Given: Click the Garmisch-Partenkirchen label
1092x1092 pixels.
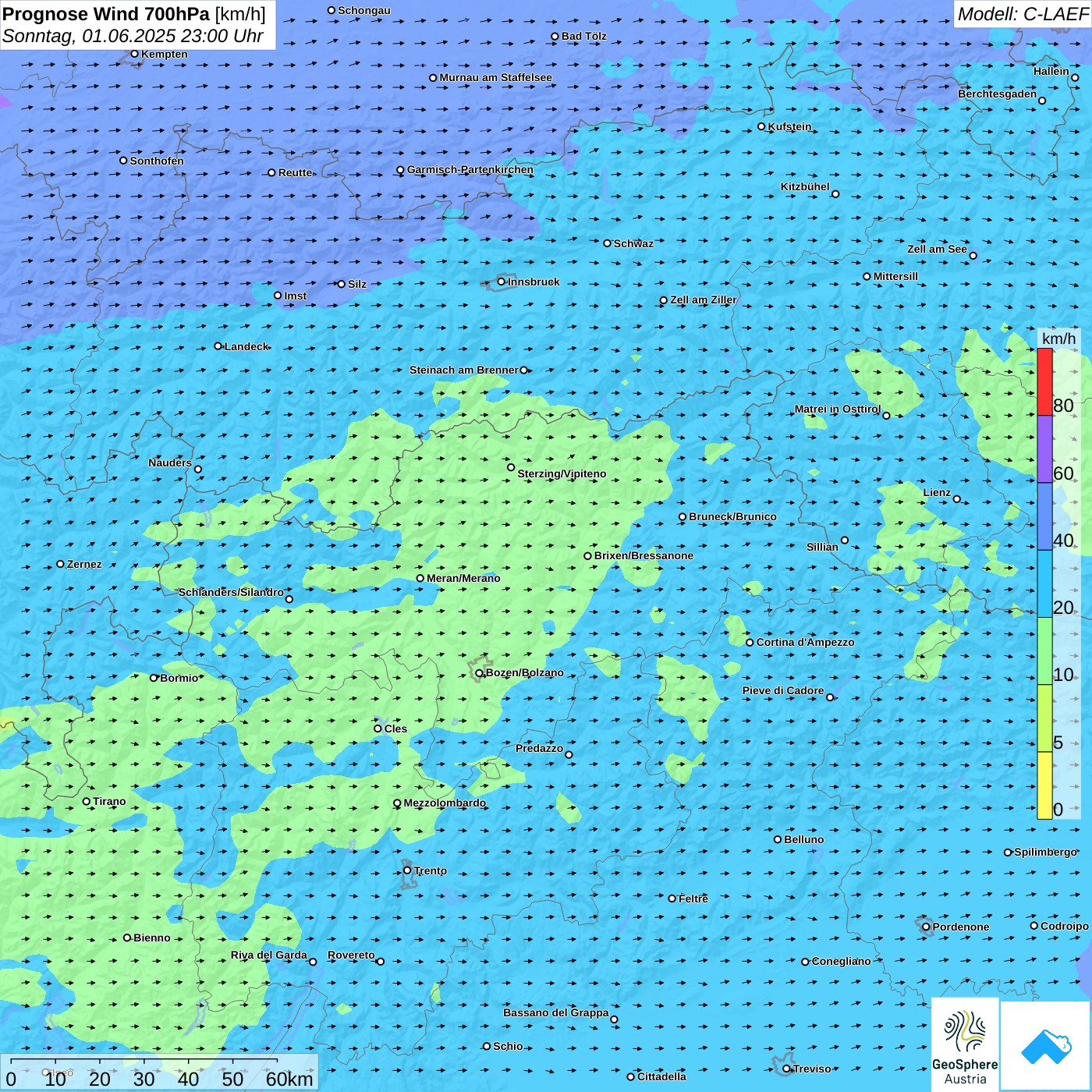Looking at the screenshot, I should tap(470, 169).
